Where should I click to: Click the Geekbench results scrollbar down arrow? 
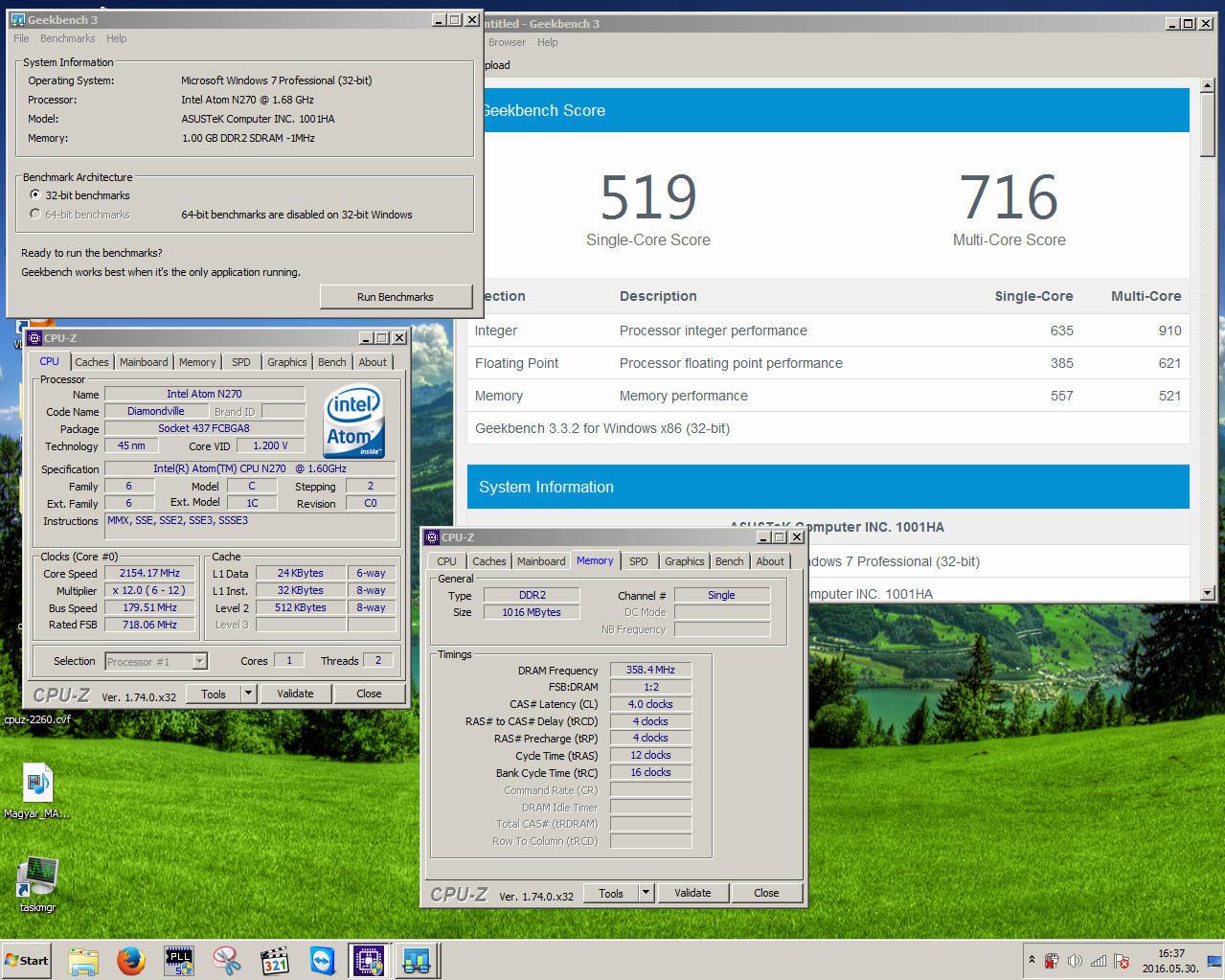[1208, 593]
